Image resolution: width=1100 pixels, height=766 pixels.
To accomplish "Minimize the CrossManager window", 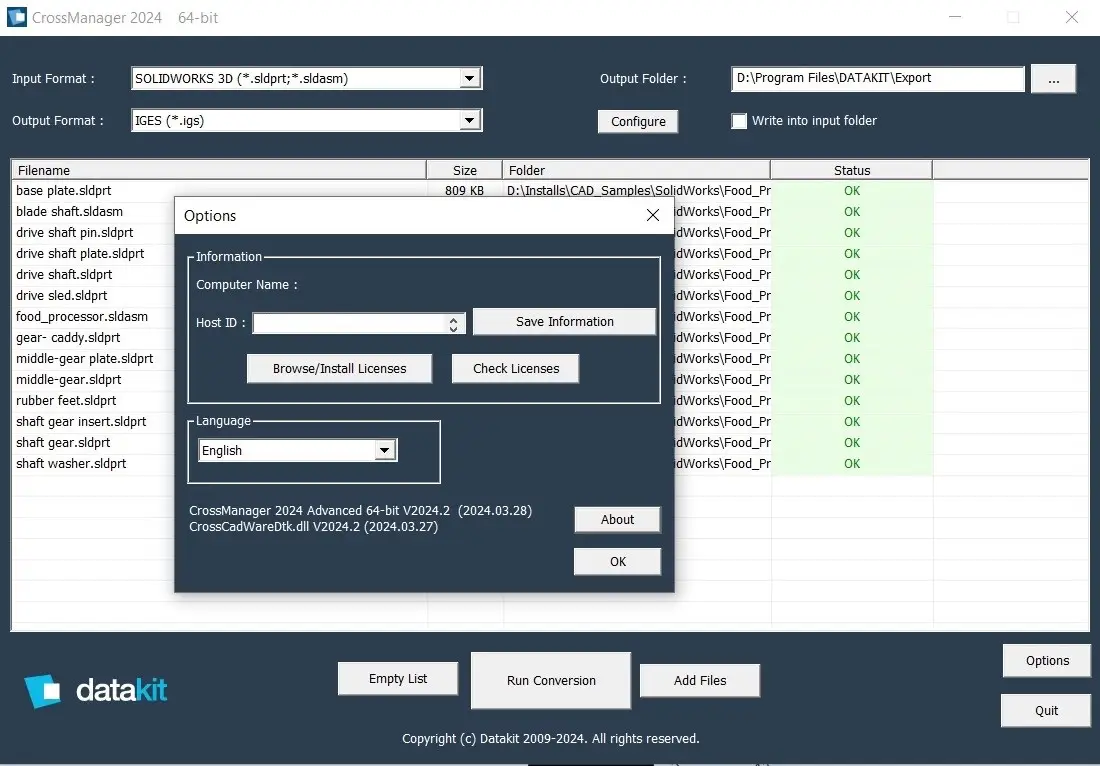I will tap(955, 18).
